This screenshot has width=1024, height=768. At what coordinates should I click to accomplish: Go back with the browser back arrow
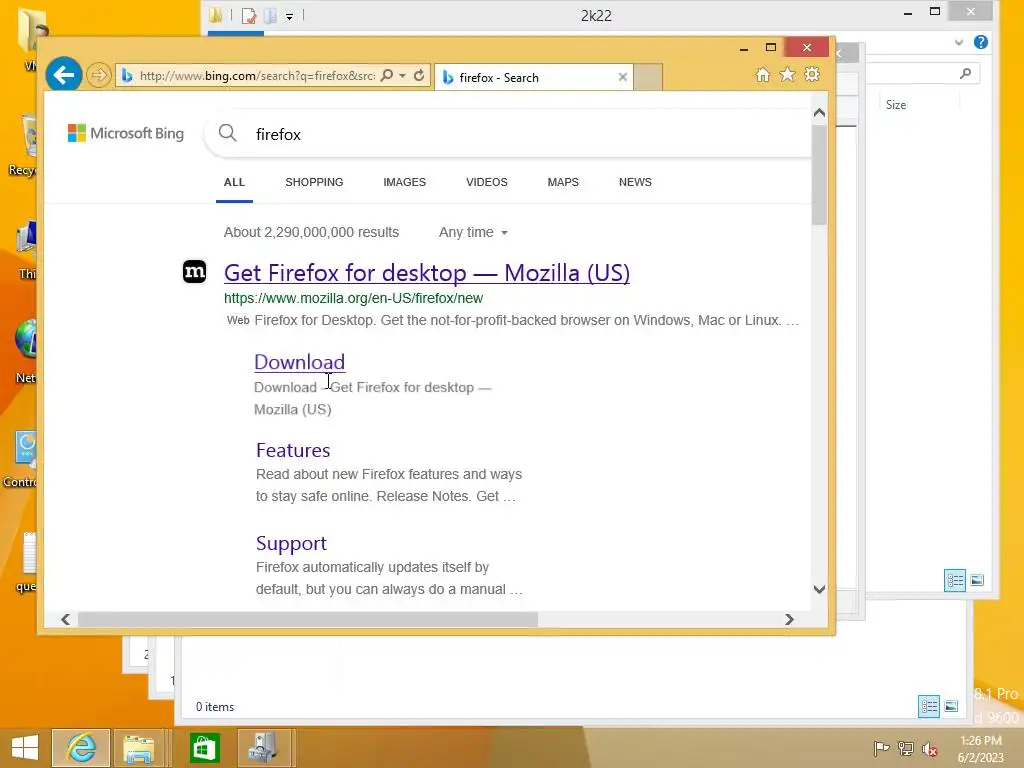click(x=63, y=75)
